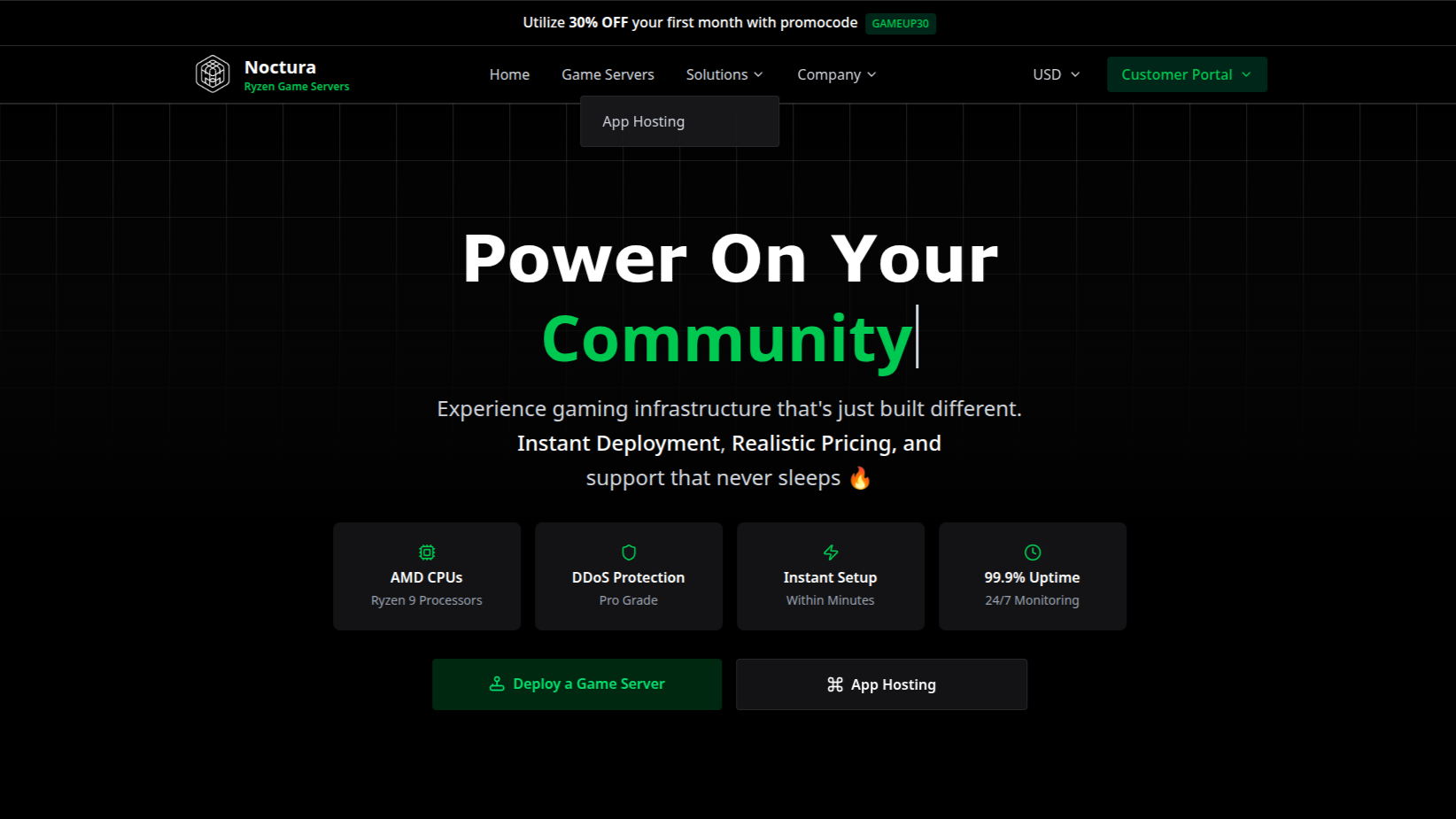Expand the Solutions dropdown menu

(x=724, y=74)
